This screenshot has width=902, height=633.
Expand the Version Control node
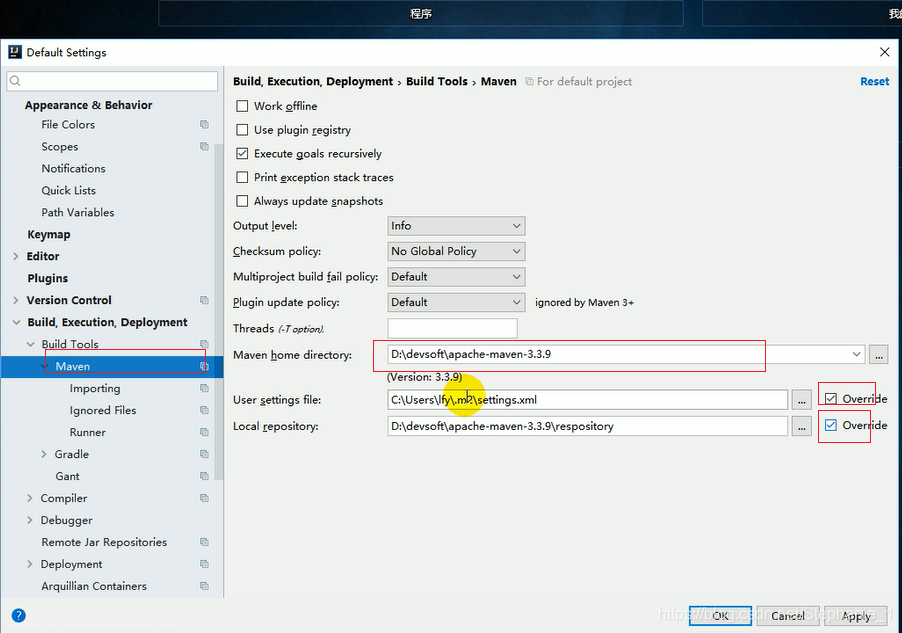tap(16, 300)
